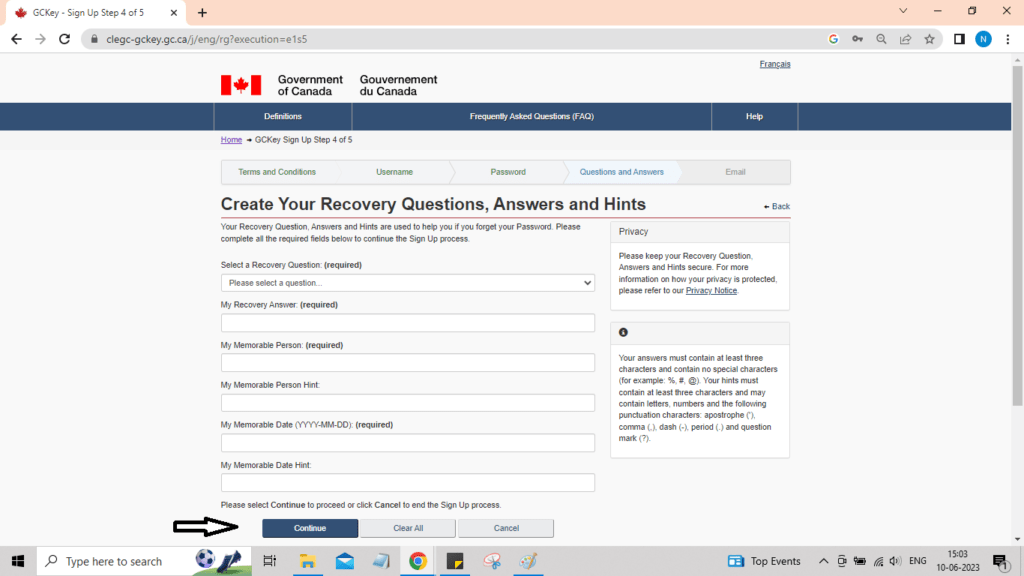Open the Definitions menu item
Viewport: 1024px width, 576px height.
[x=283, y=117]
